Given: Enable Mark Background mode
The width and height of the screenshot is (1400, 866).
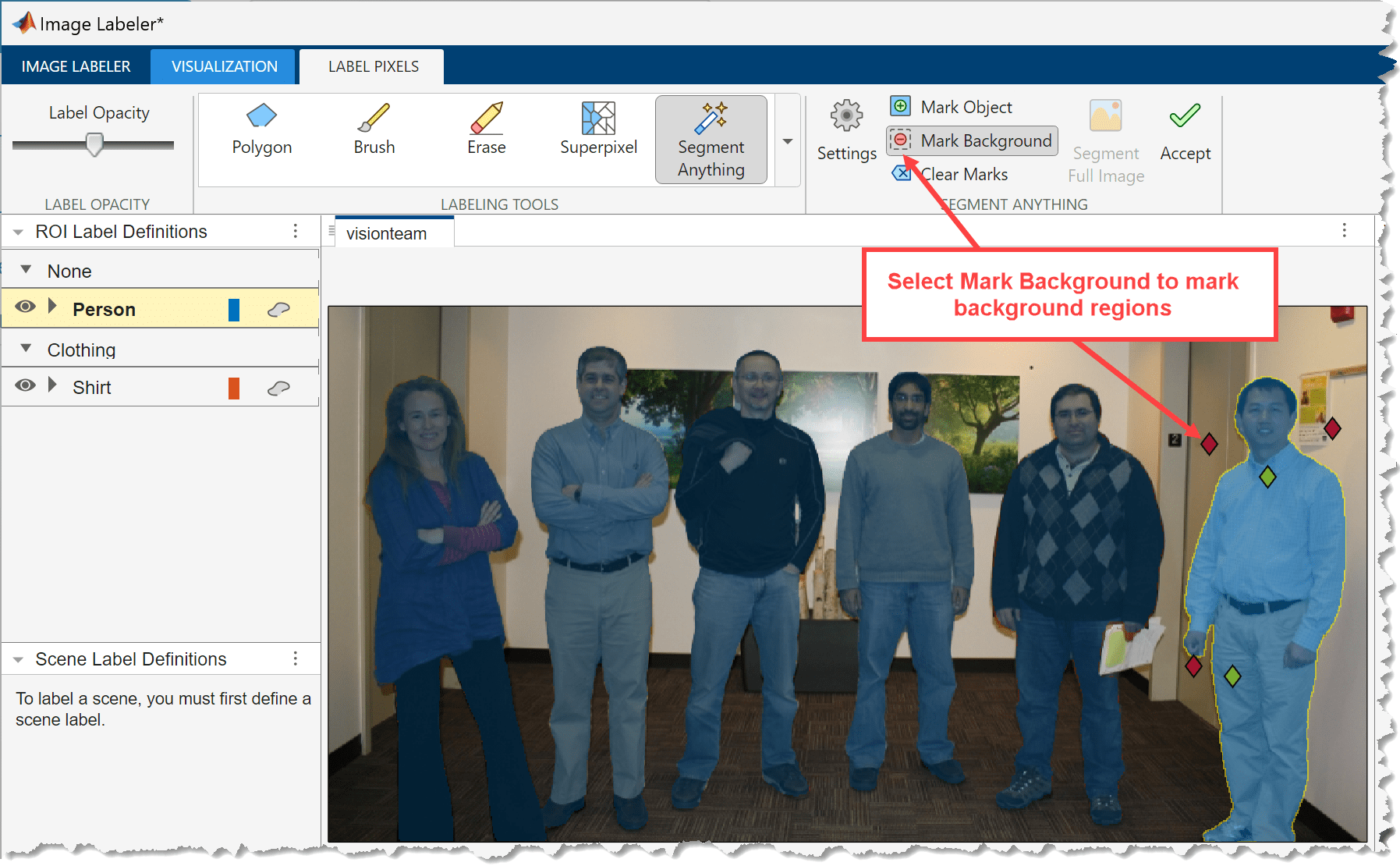Looking at the screenshot, I should point(971,140).
